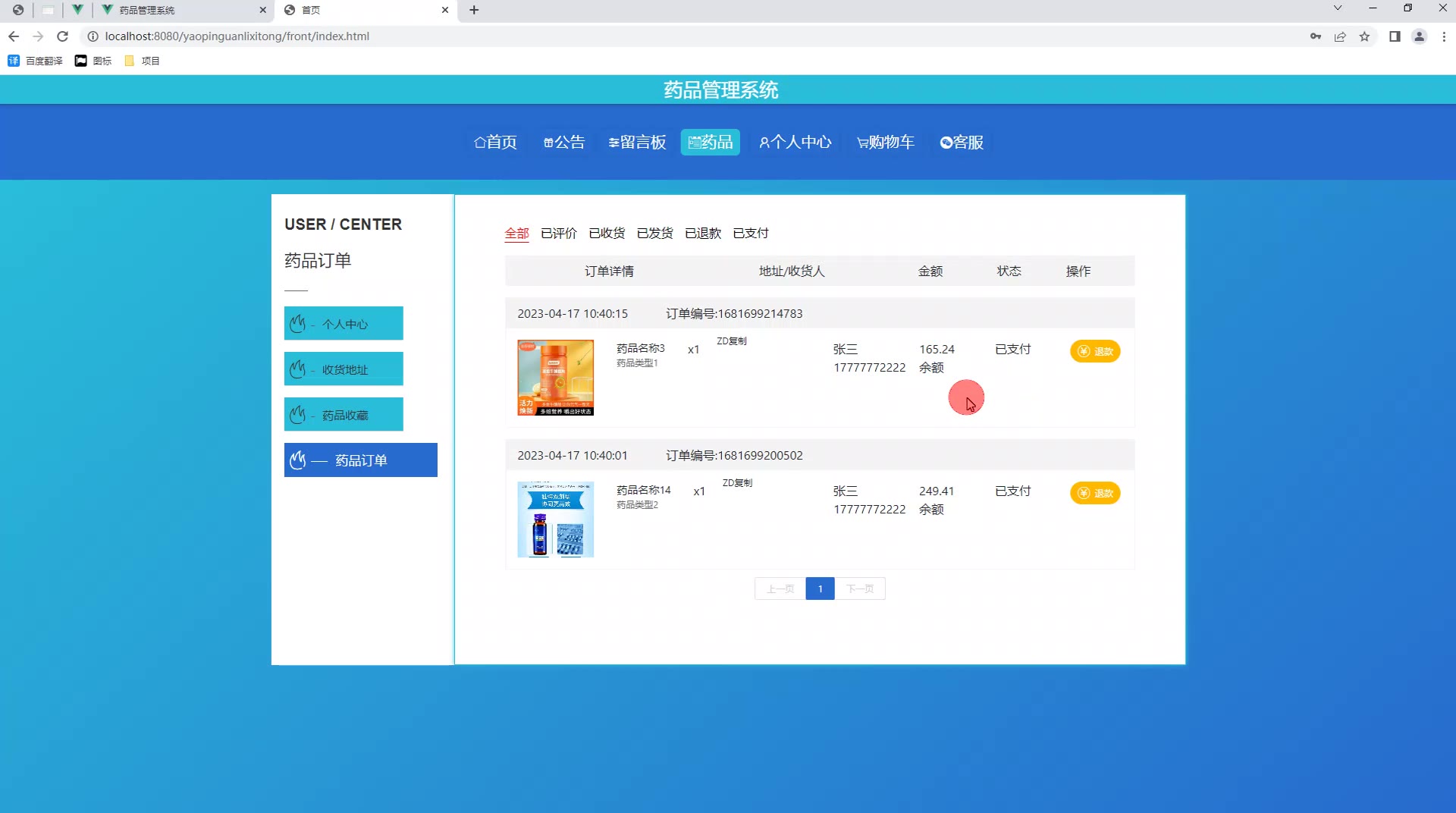Click 退款 for the 药品名称14 order
The image size is (1456, 813).
click(x=1095, y=493)
